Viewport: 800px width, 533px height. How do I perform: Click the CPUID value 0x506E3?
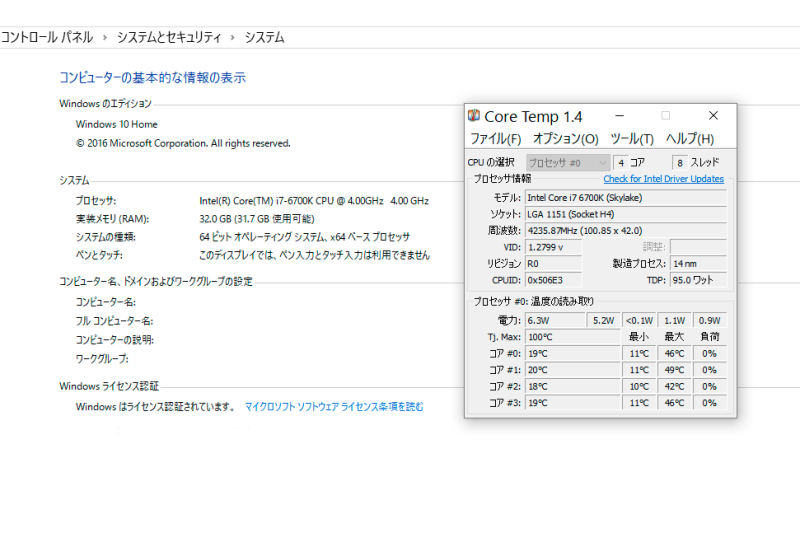click(x=554, y=280)
